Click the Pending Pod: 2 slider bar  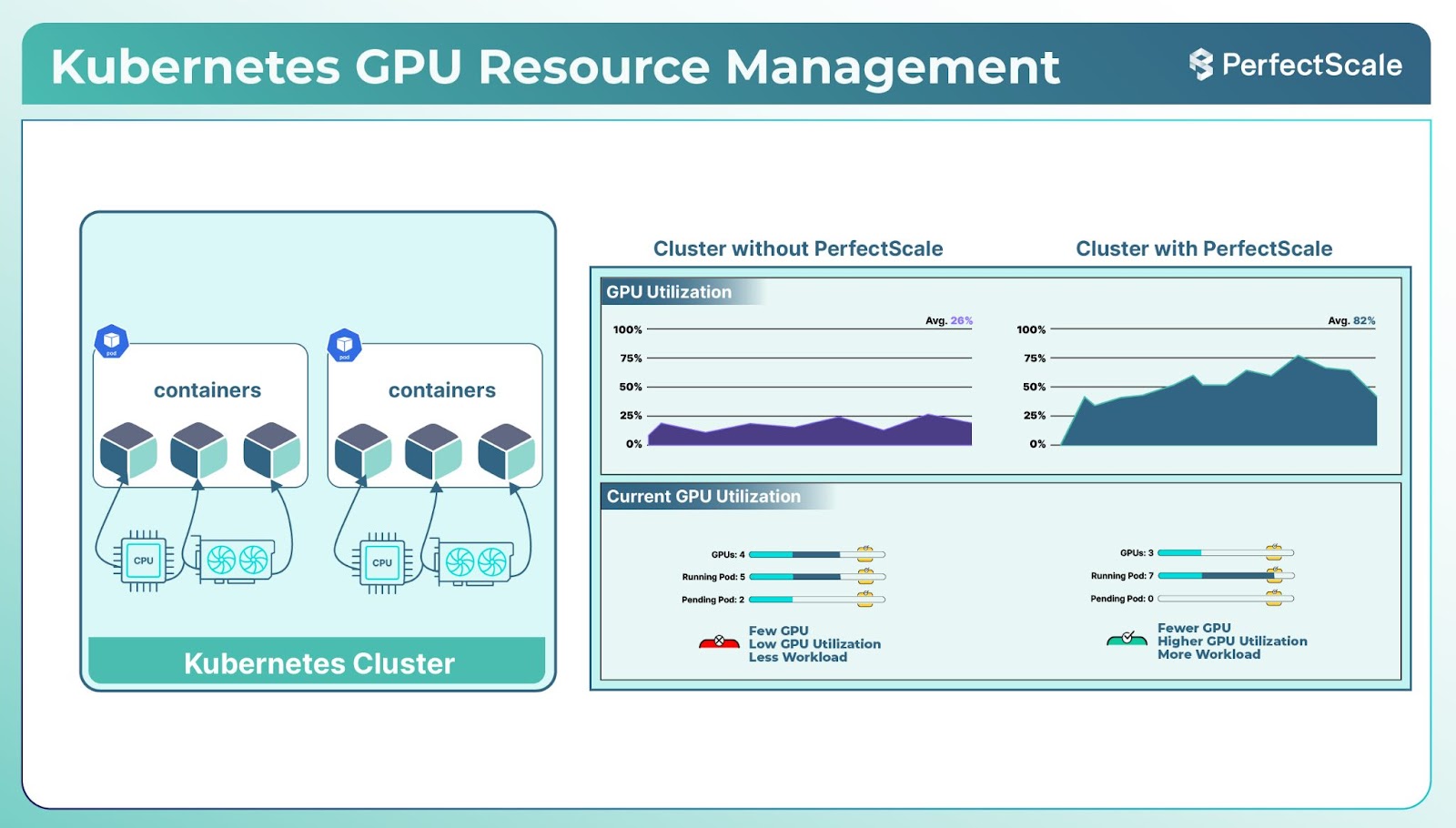pos(816,600)
